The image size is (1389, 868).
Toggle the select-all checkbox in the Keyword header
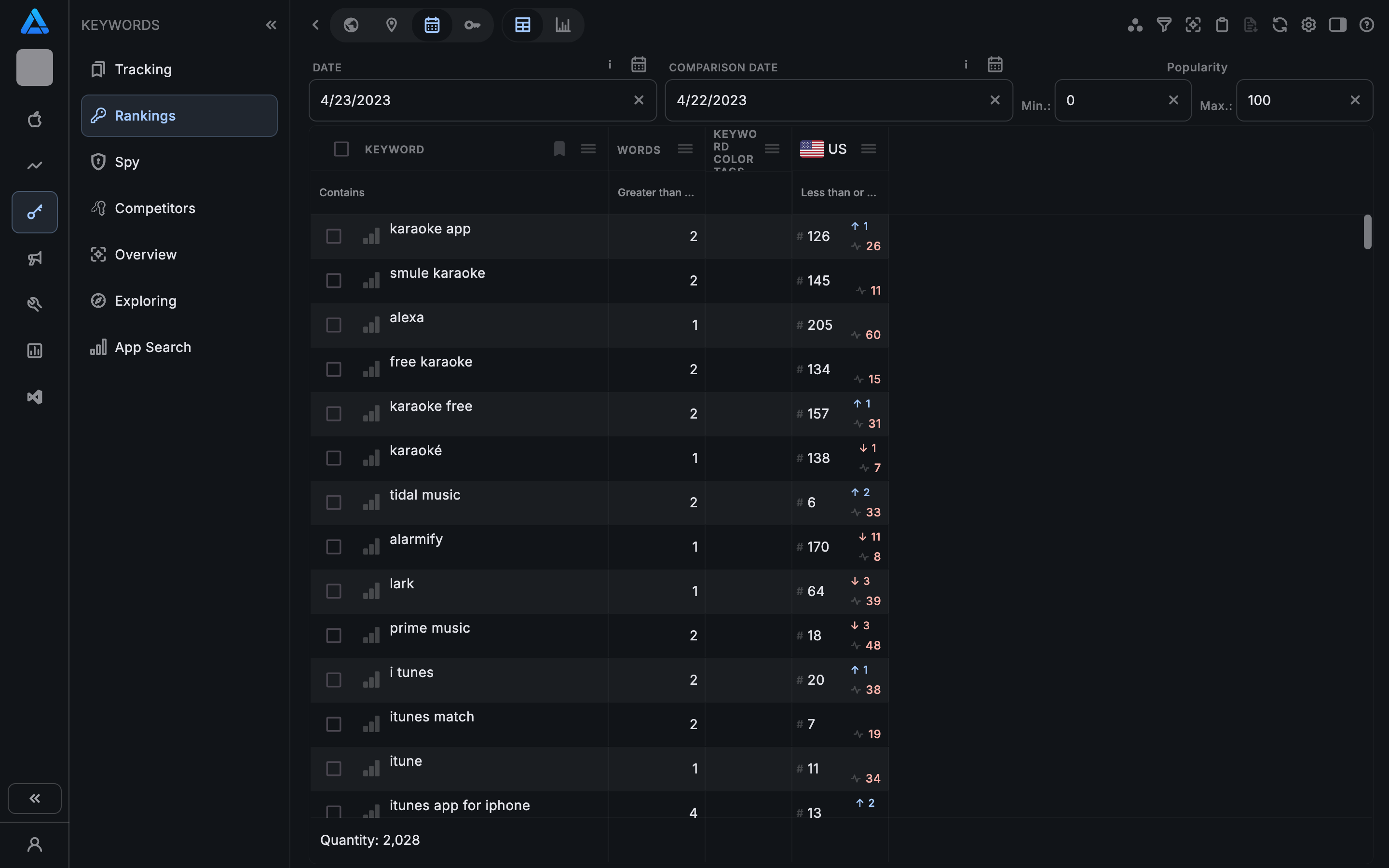(341, 149)
